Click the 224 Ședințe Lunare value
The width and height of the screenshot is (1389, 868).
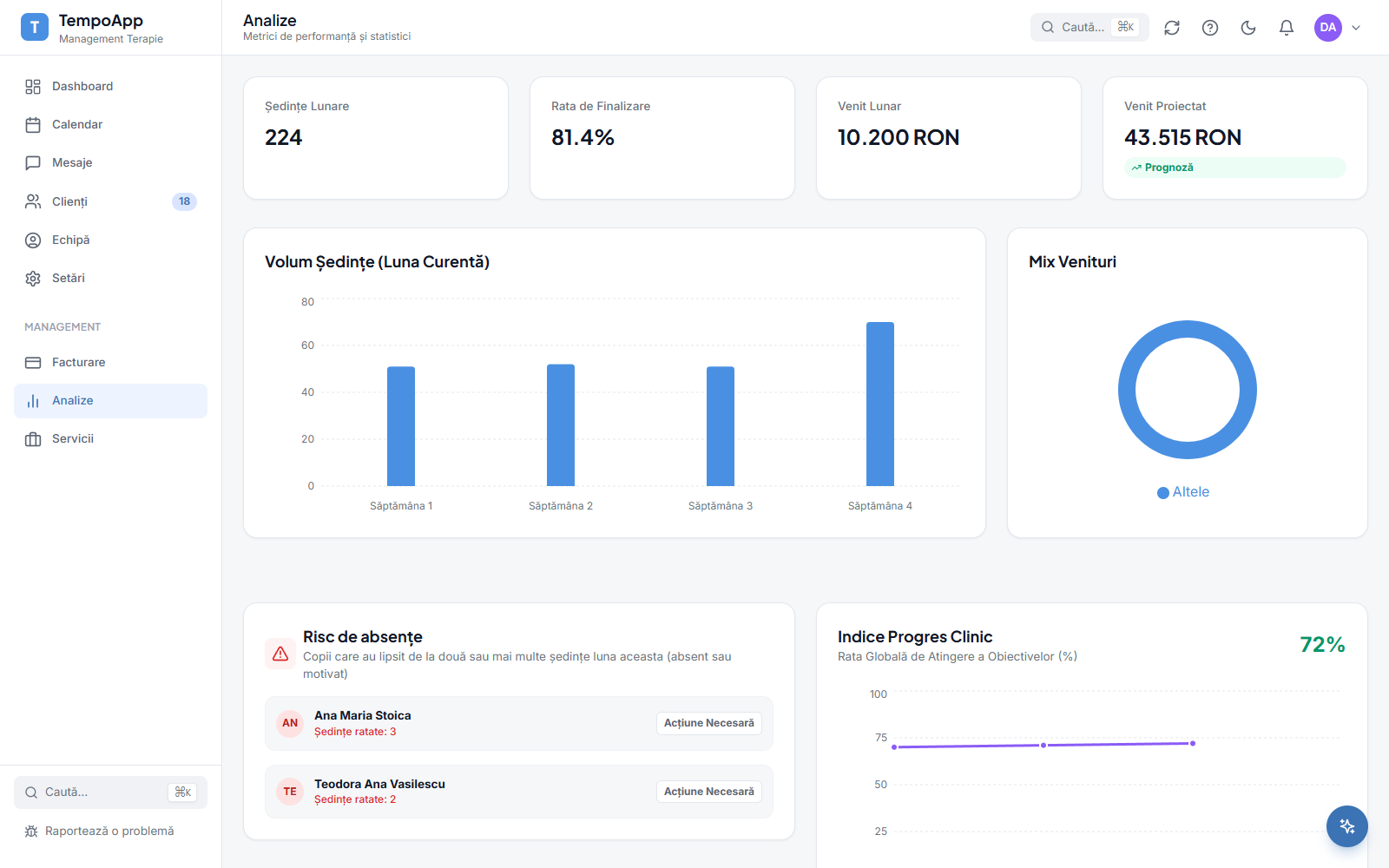coord(284,137)
